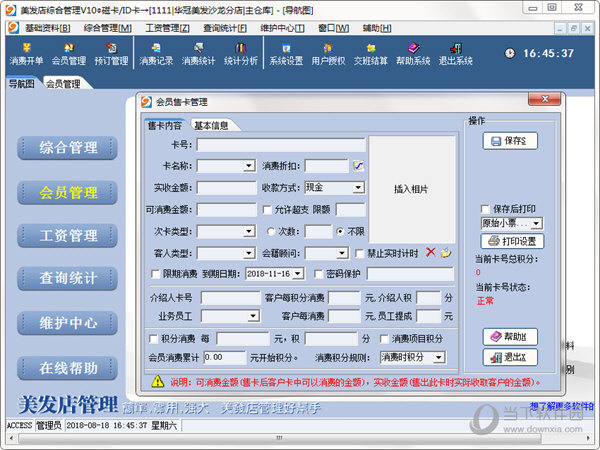Click the yellow folder icon beside red X
The width and height of the screenshot is (600, 450).
[x=446, y=253]
